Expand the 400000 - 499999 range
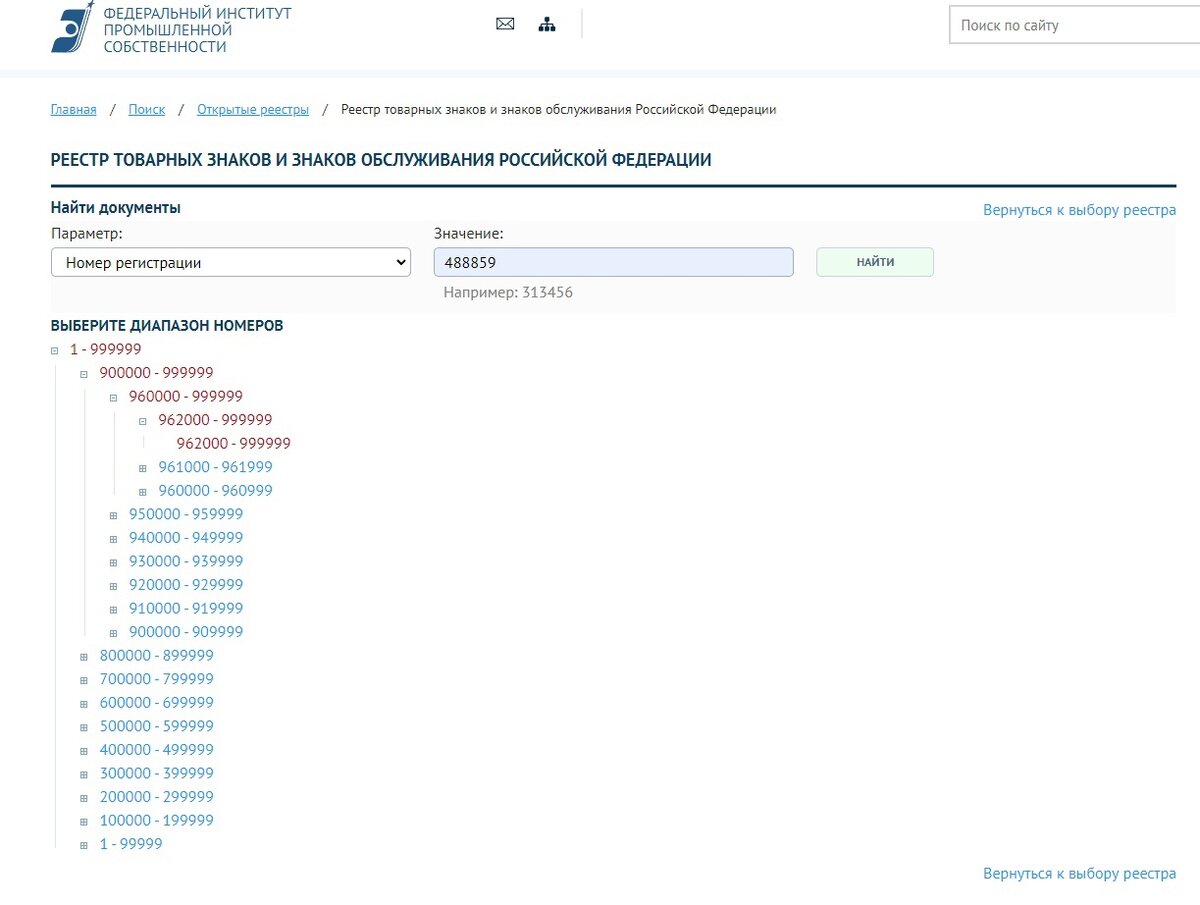The height and width of the screenshot is (905, 1200). [x=83, y=749]
